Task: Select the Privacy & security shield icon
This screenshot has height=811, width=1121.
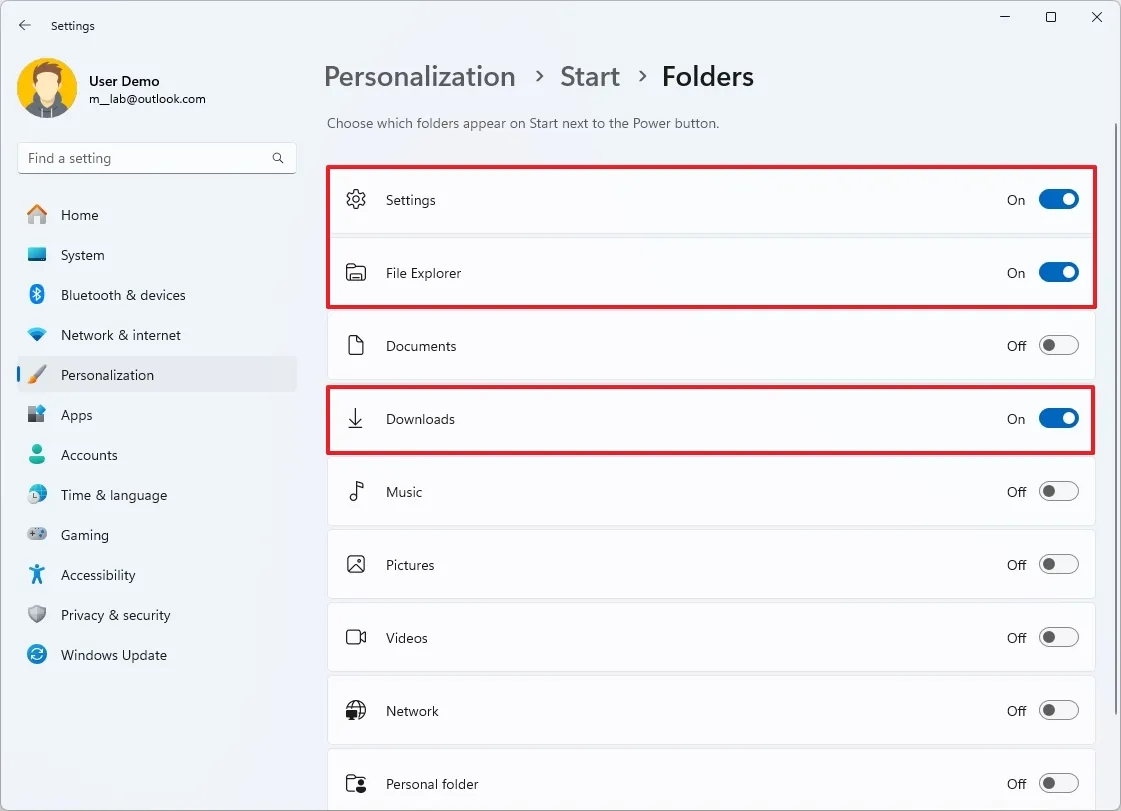Action: (36, 615)
